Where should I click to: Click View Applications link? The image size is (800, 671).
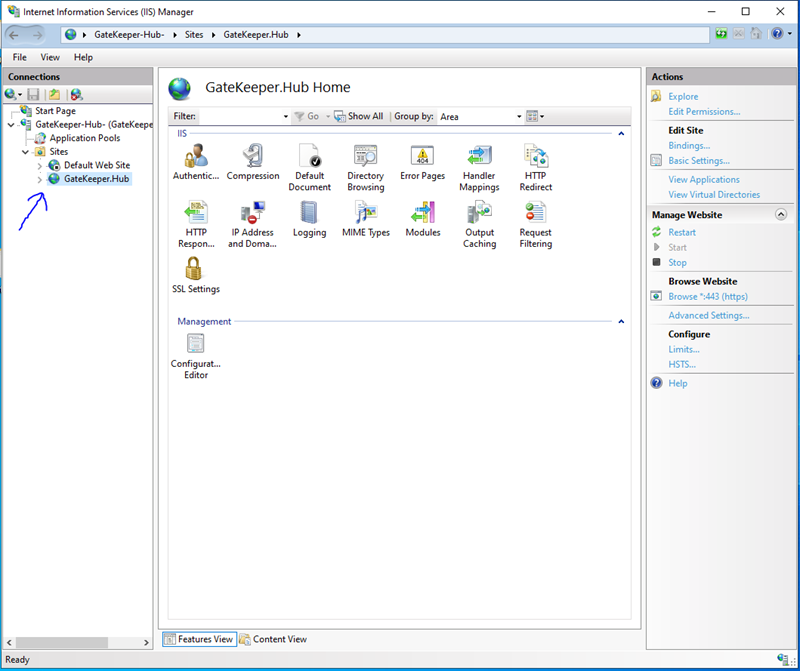pyautogui.click(x=704, y=180)
